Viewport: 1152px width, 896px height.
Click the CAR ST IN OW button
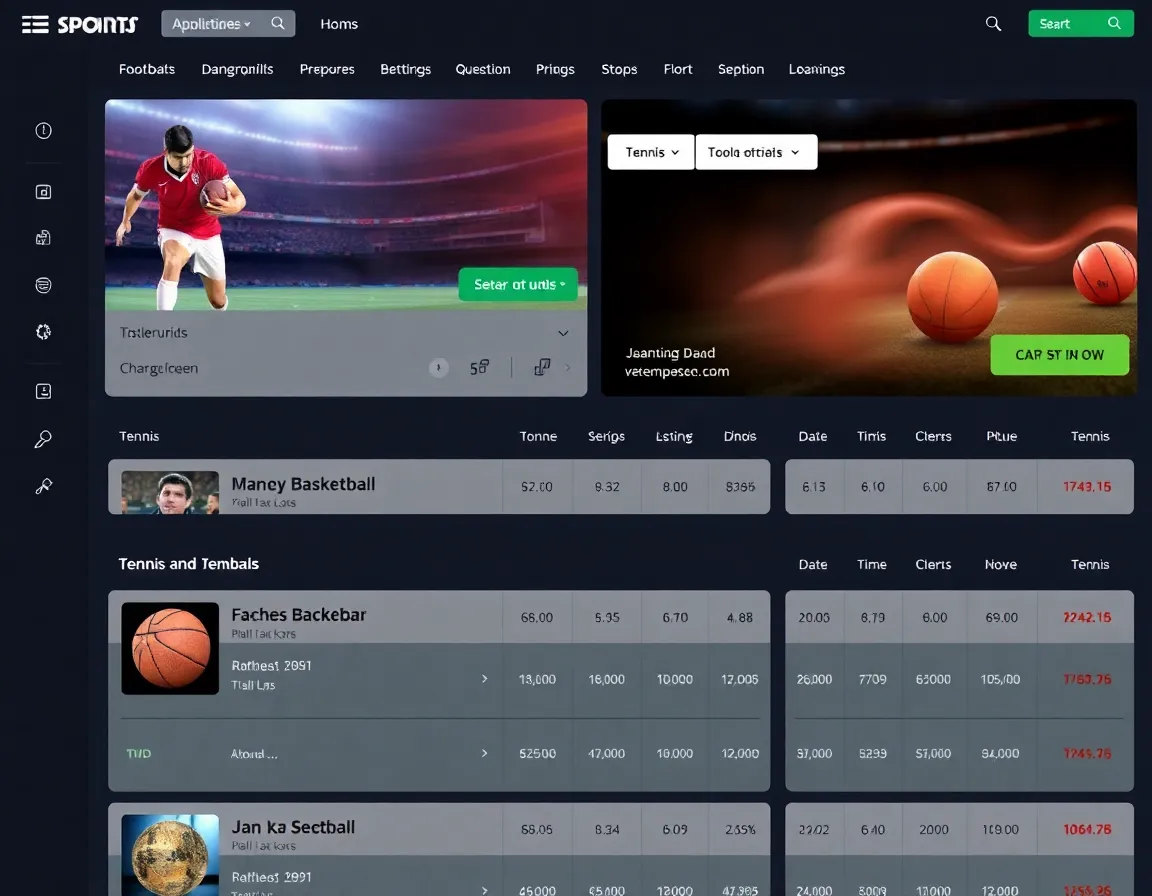coord(1059,355)
